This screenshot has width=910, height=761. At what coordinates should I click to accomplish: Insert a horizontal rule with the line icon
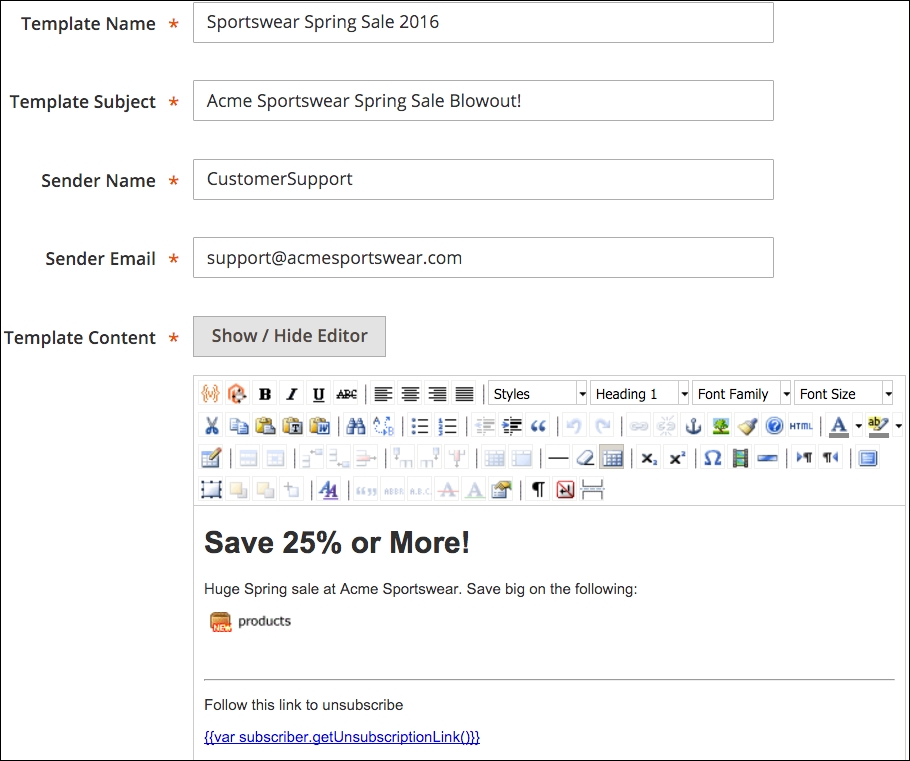pos(558,457)
